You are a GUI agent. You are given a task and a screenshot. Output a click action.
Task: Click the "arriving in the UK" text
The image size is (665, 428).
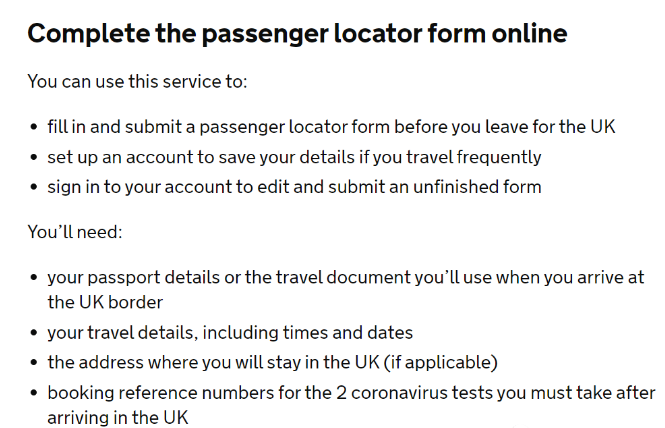(117, 418)
